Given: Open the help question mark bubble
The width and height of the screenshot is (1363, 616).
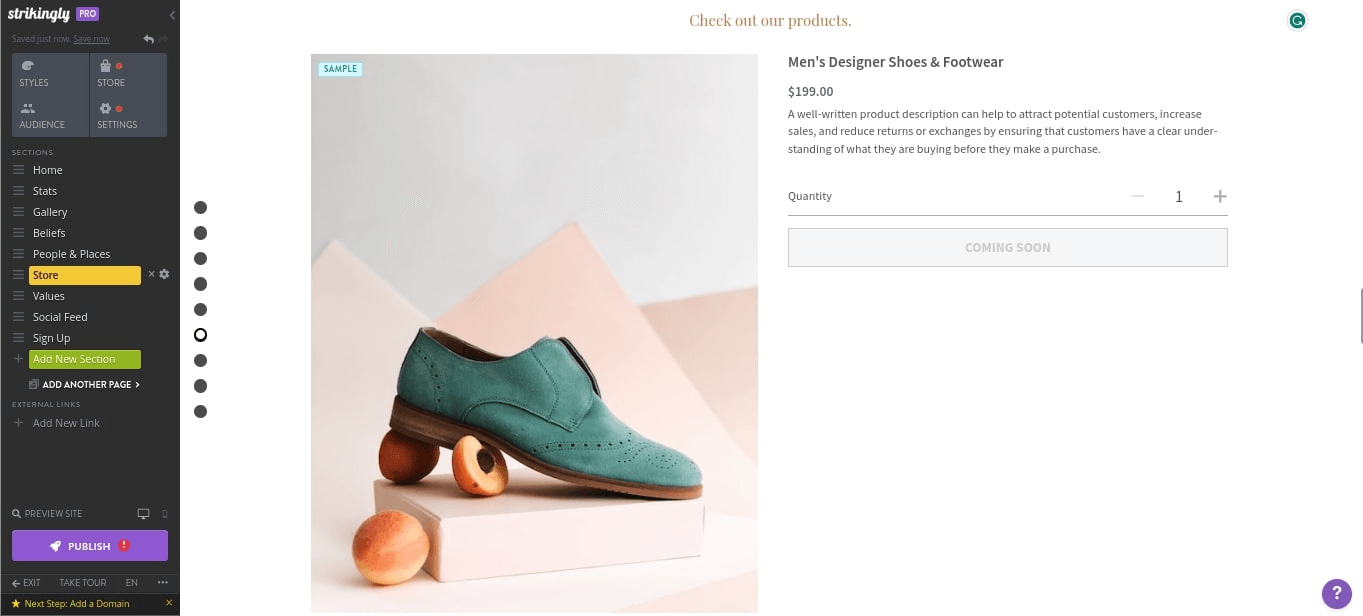Looking at the screenshot, I should point(1337,593).
